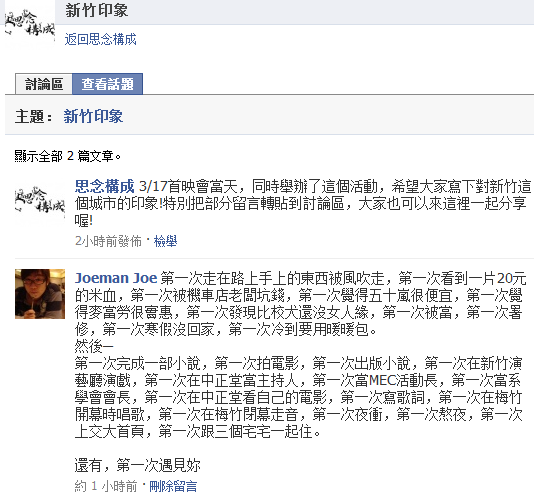This screenshot has height=500, width=534.
Task: Open the 新竹印象 topic title link
Action: tap(93, 116)
